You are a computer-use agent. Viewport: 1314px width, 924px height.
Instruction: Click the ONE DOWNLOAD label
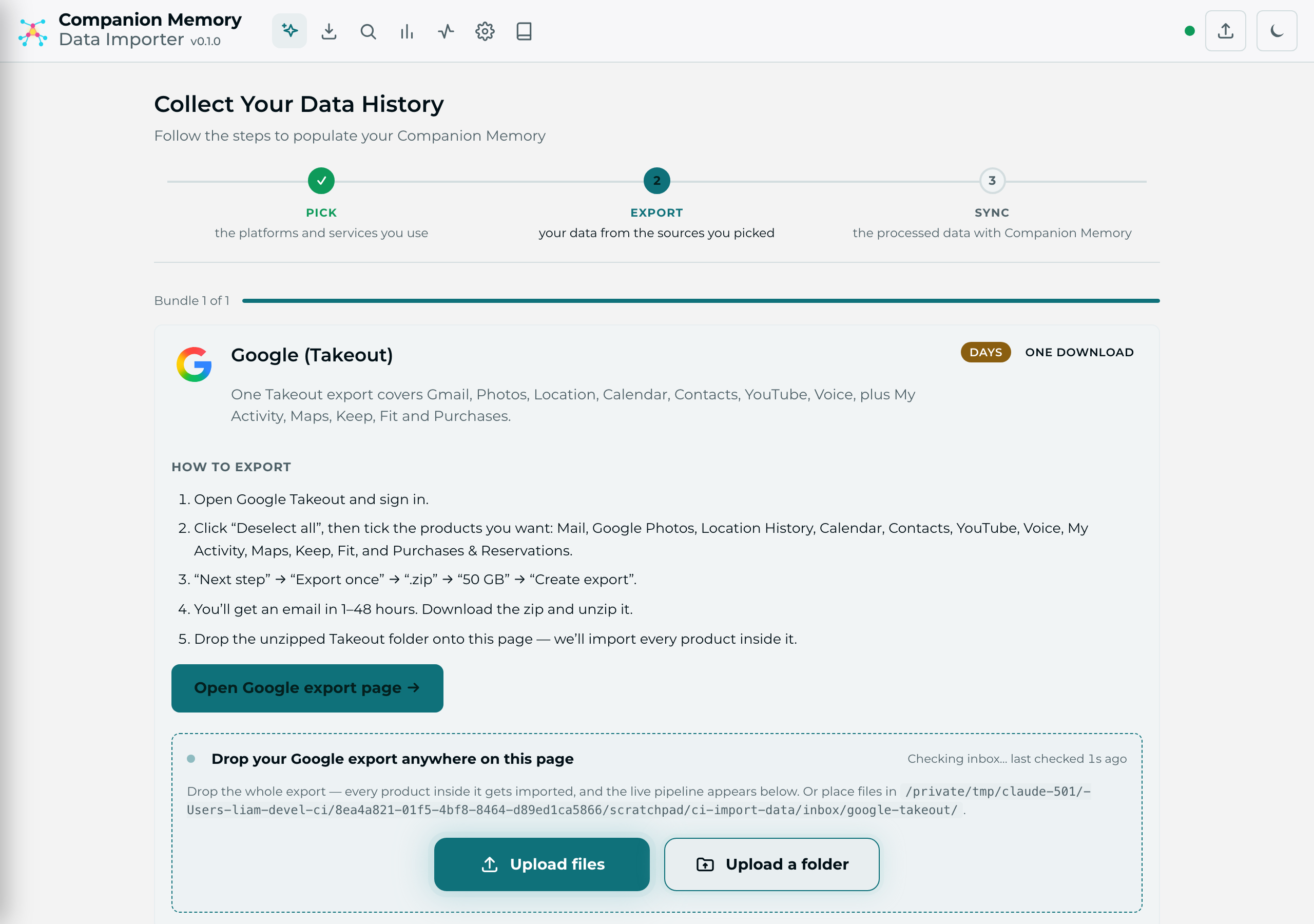coord(1079,352)
